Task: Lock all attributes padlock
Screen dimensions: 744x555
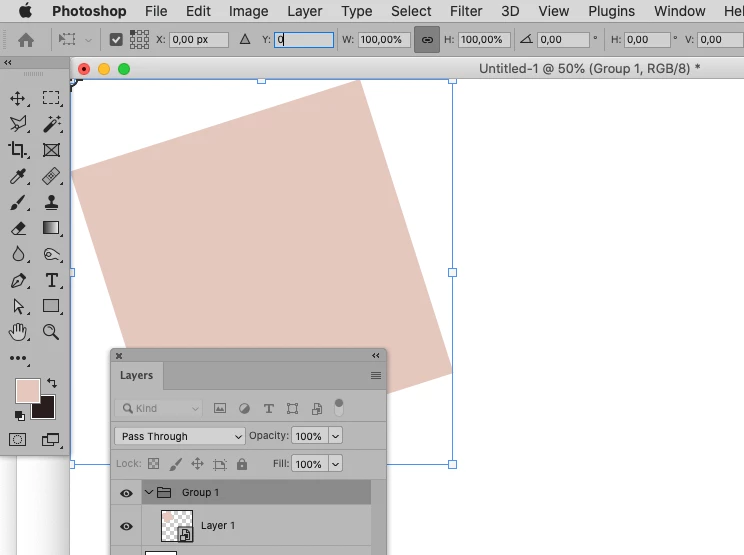Action: coord(242,463)
